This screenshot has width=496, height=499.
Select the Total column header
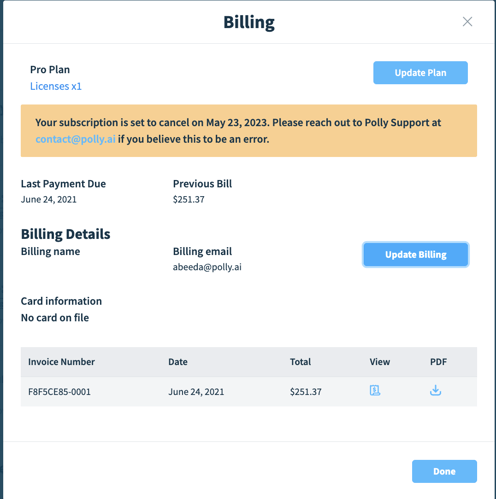[300, 362]
